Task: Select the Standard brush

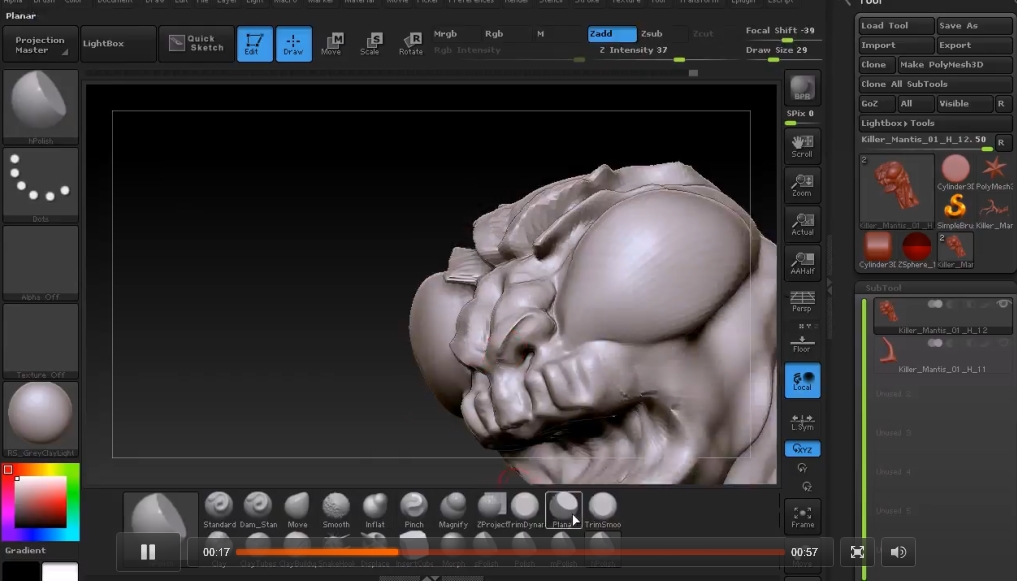Action: tap(219, 510)
